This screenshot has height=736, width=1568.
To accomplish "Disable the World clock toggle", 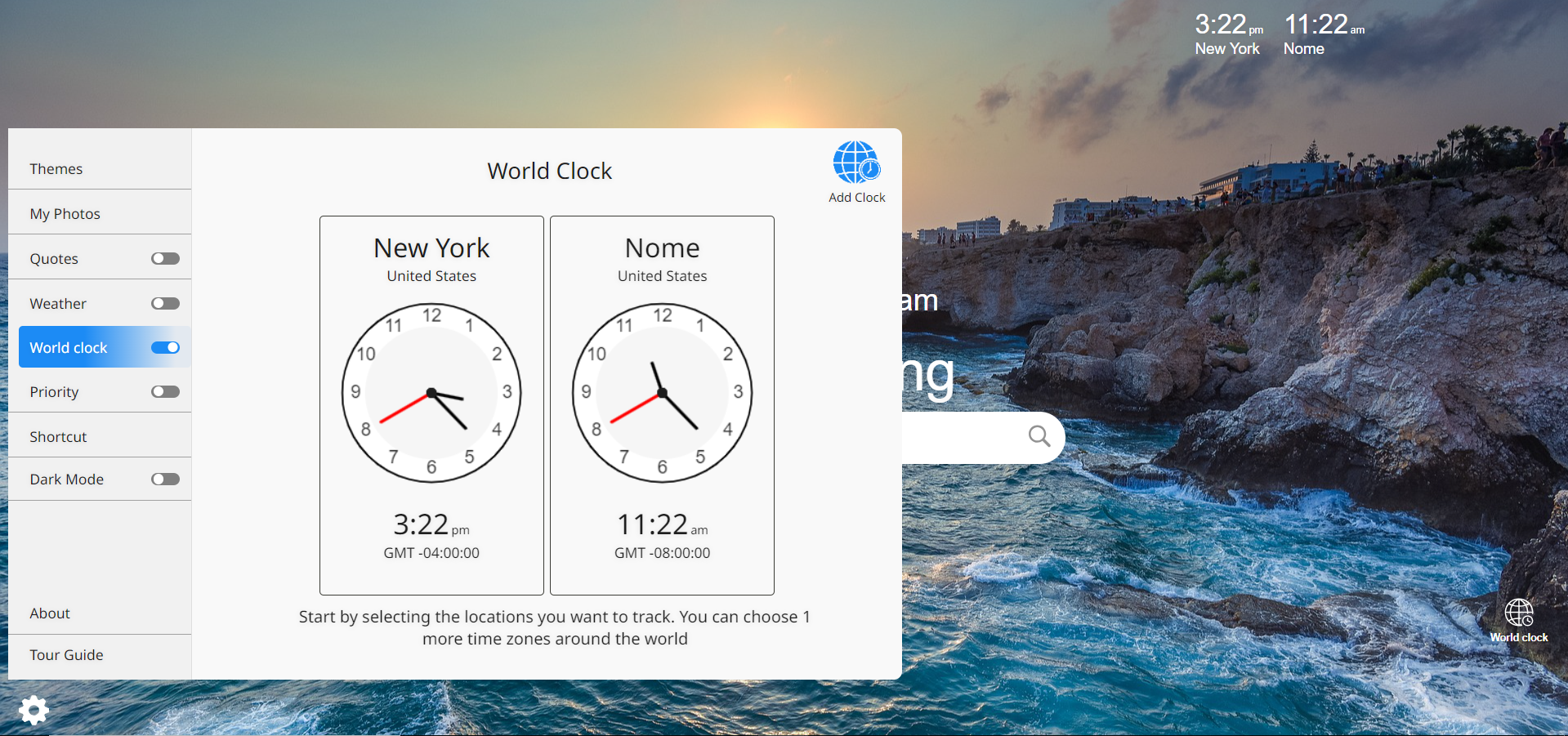I will (x=165, y=347).
